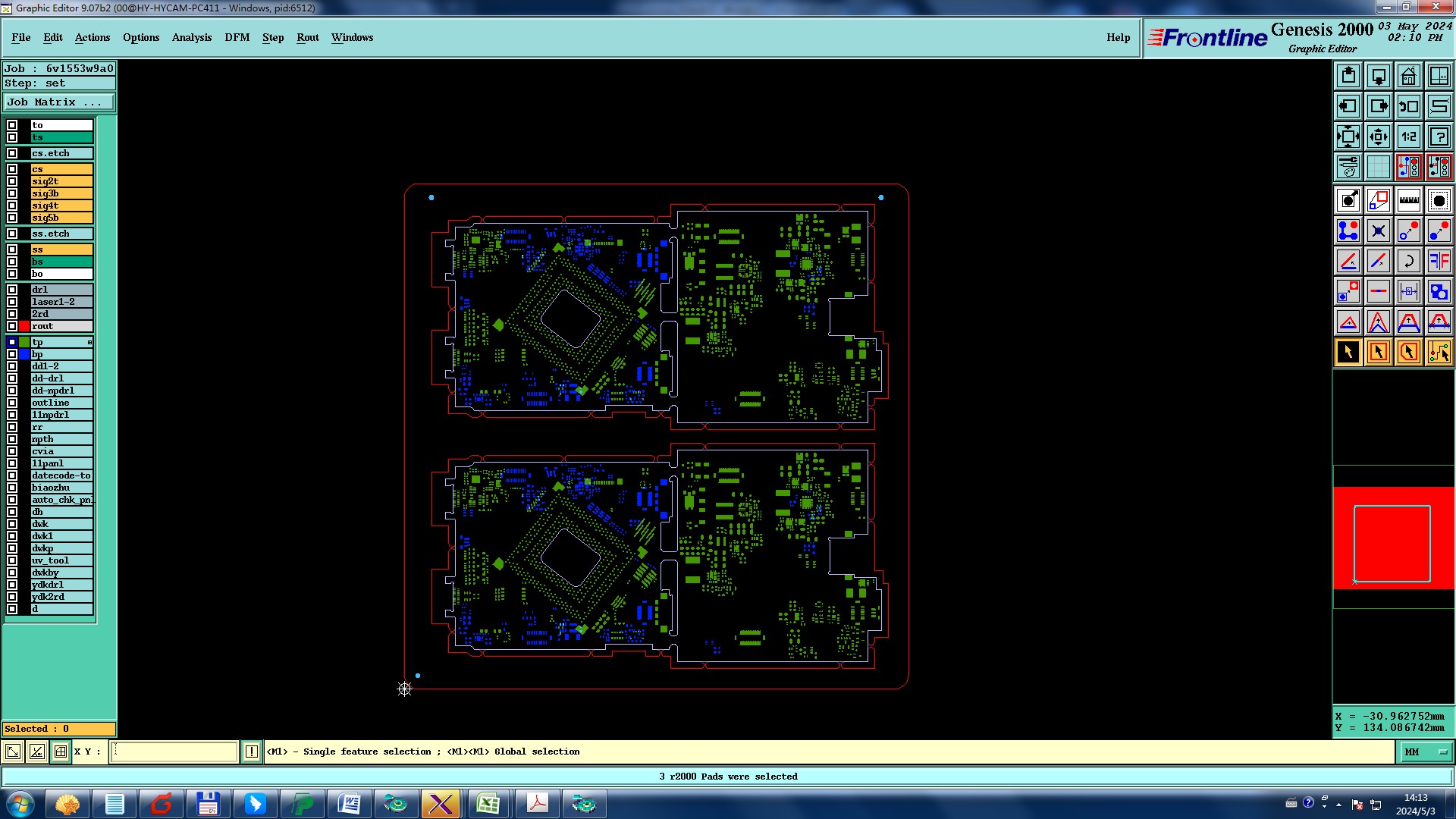The height and width of the screenshot is (819, 1456).
Task: Toggle the checkbox for layer outline
Action: tap(12, 403)
